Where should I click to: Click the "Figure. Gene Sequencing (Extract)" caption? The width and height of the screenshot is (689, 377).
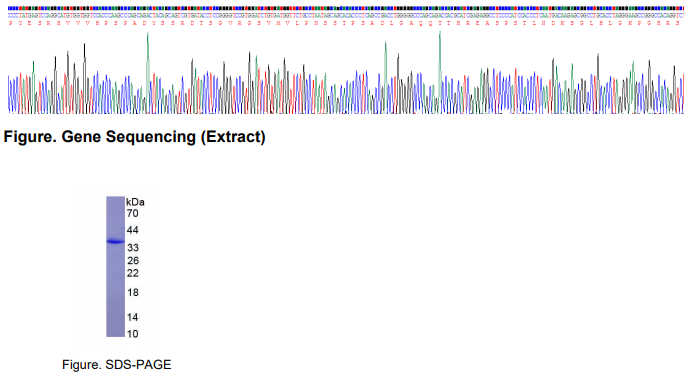134,137
